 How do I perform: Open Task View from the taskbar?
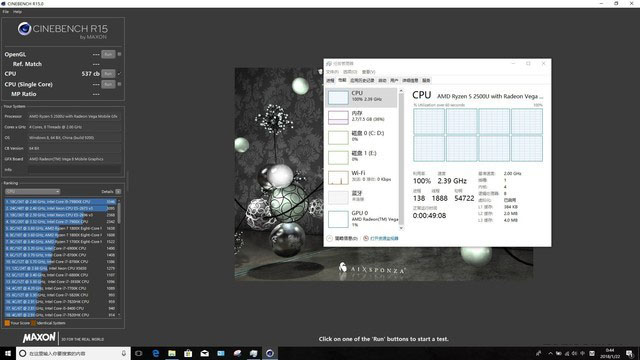click(138, 353)
